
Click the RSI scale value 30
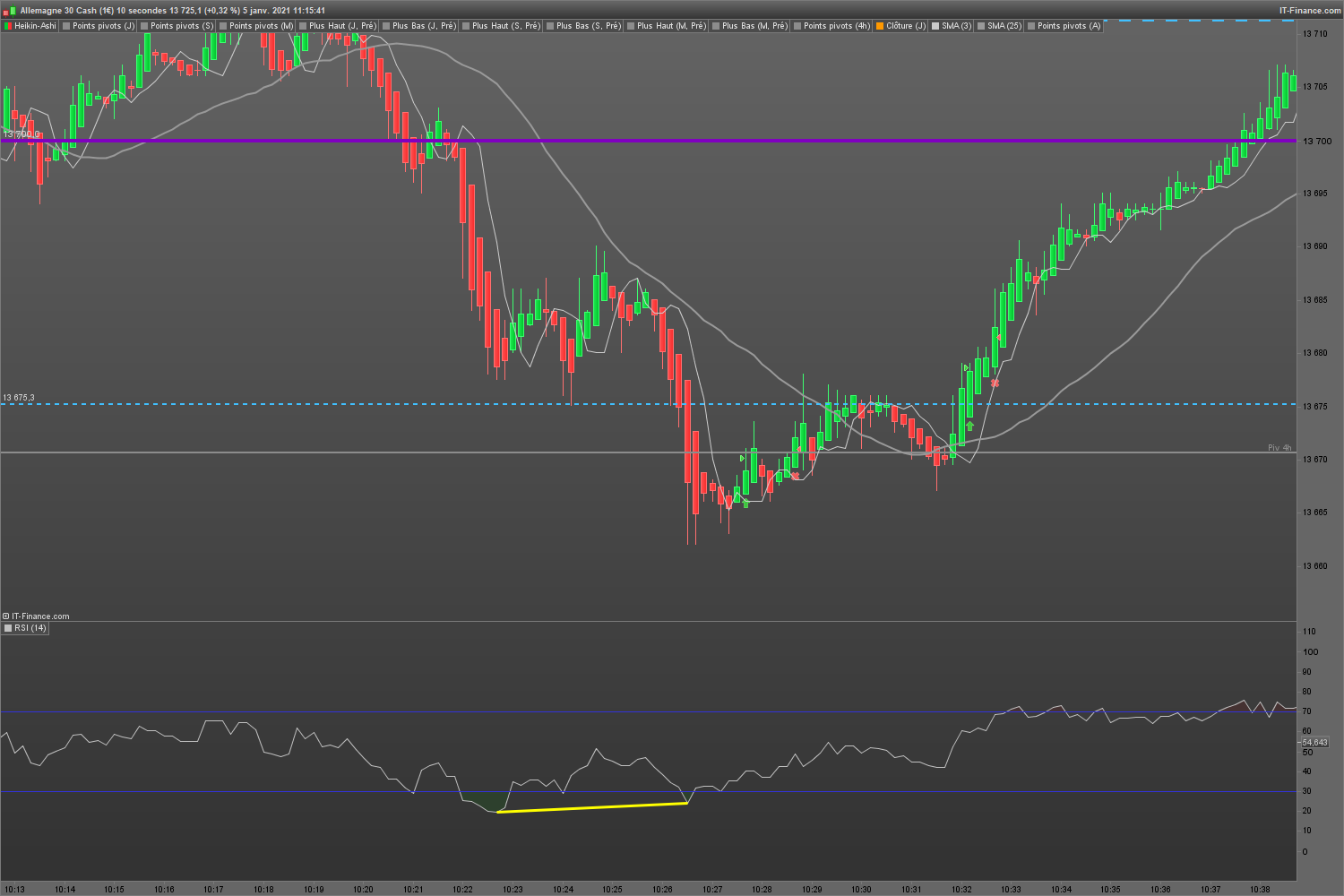[1306, 791]
